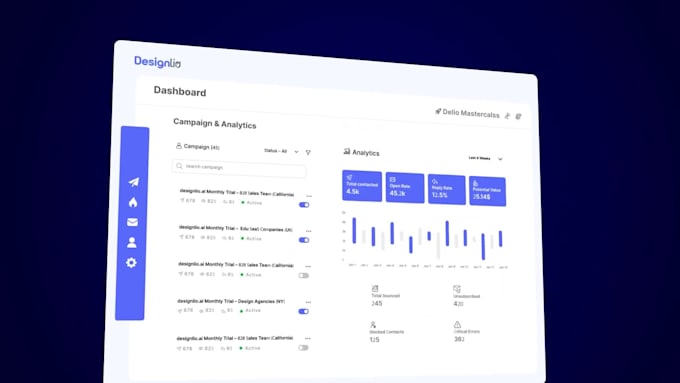Click the Total bounced icon
Image resolution: width=680 pixels, height=383 pixels.
click(x=375, y=288)
